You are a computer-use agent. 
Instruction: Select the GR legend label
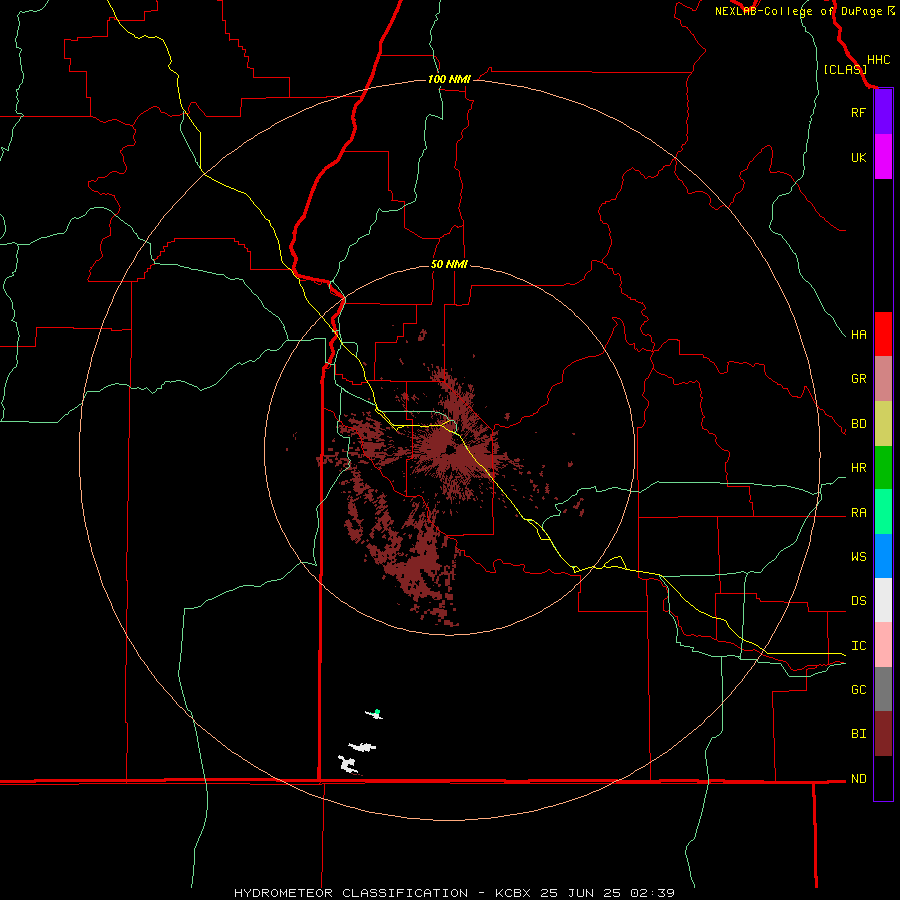pos(858,379)
